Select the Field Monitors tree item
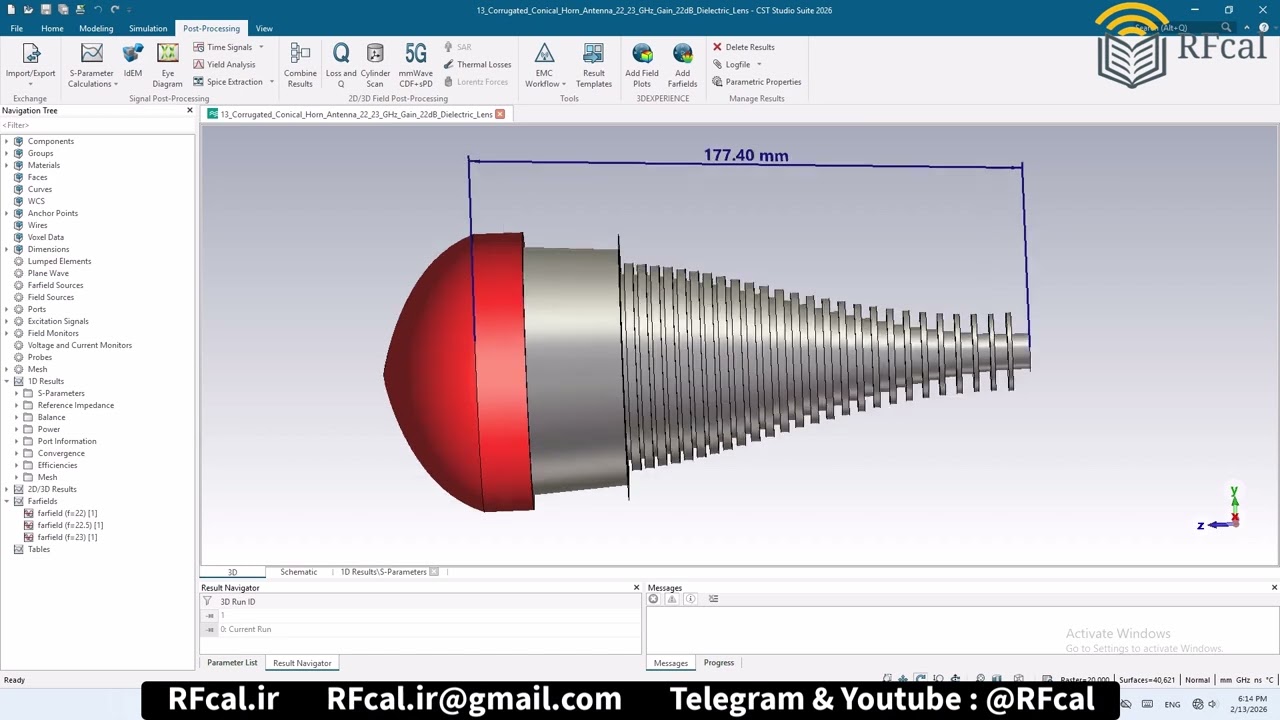This screenshot has height=720, width=1280. [53, 333]
